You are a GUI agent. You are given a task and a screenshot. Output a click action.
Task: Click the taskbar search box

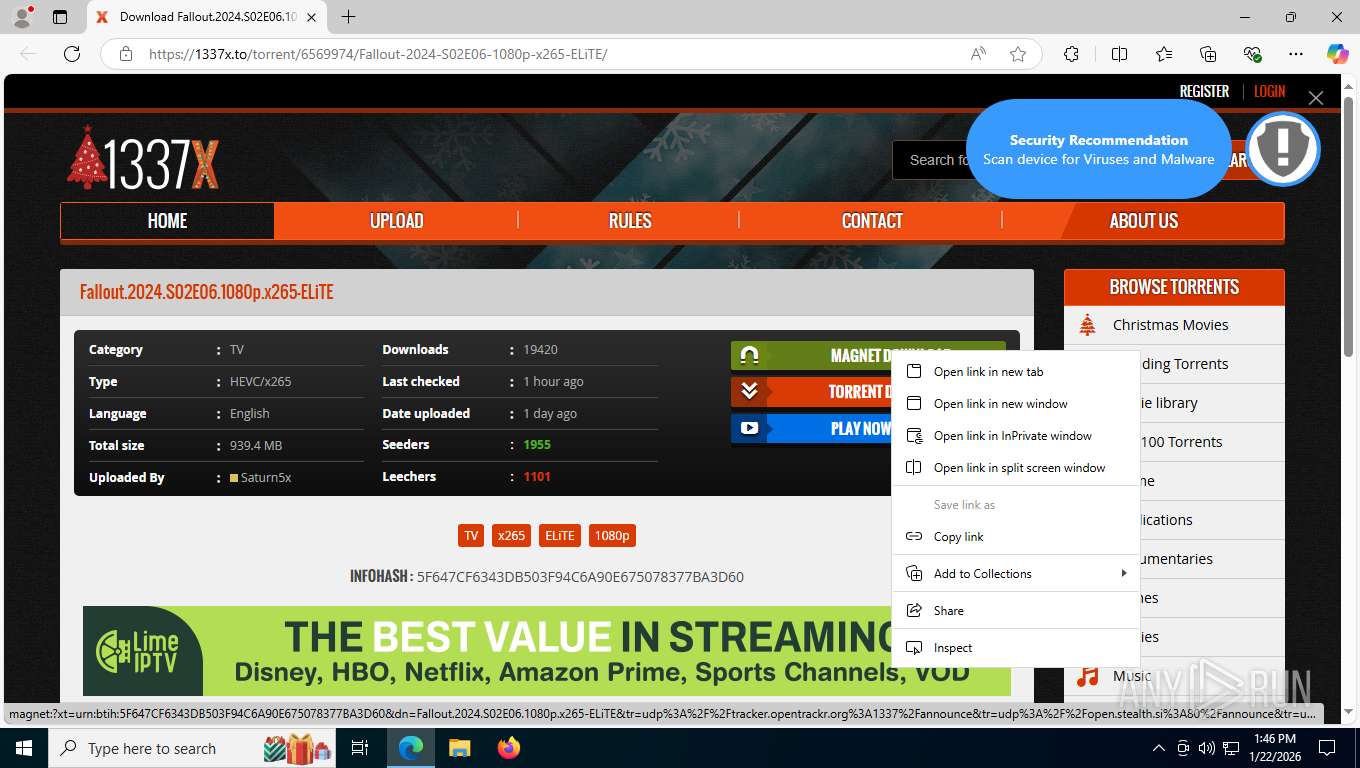(192, 748)
